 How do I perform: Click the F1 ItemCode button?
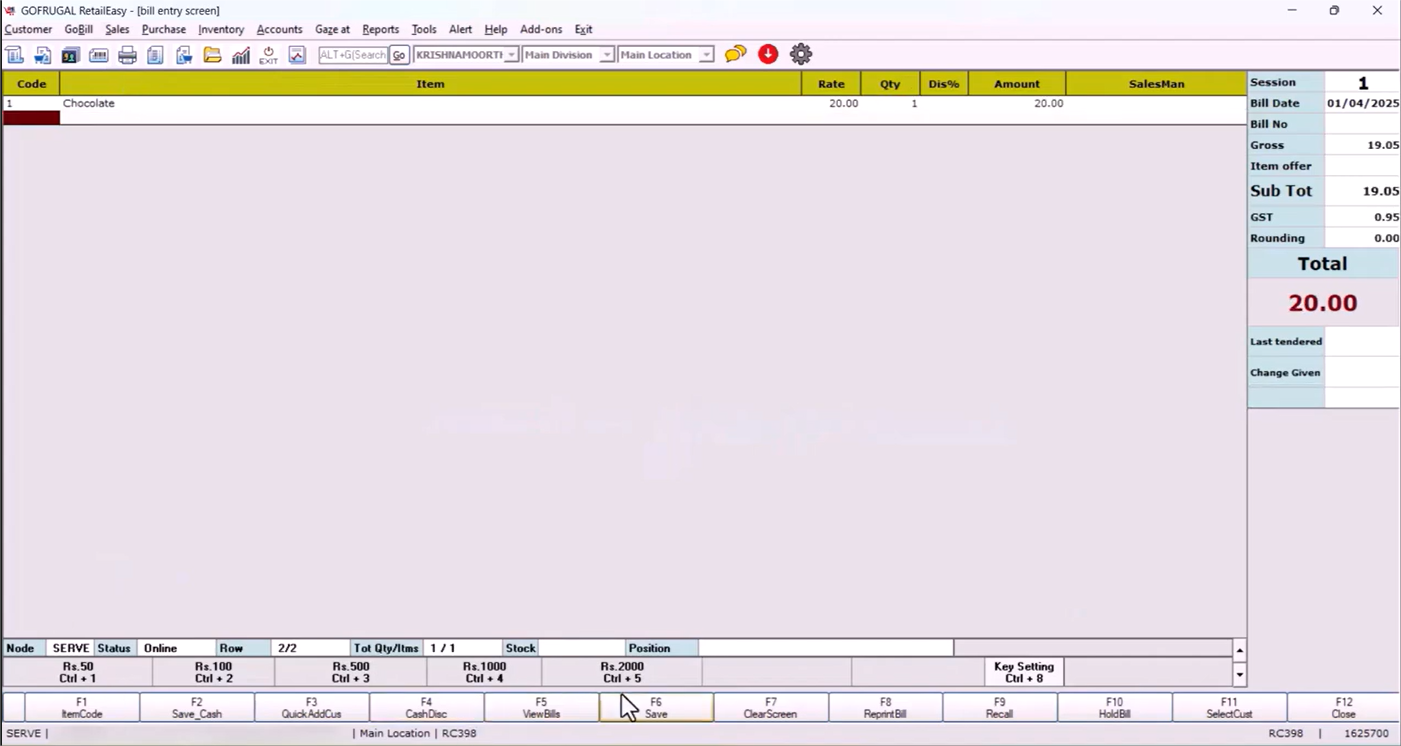click(x=82, y=708)
